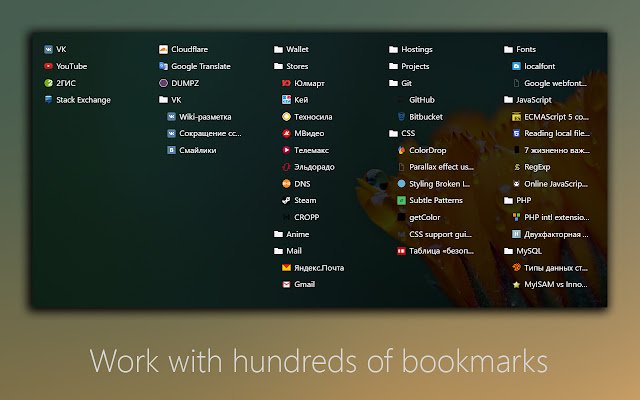Open the Сокращение сс... bookmark
The width and height of the screenshot is (640, 400).
[204, 133]
